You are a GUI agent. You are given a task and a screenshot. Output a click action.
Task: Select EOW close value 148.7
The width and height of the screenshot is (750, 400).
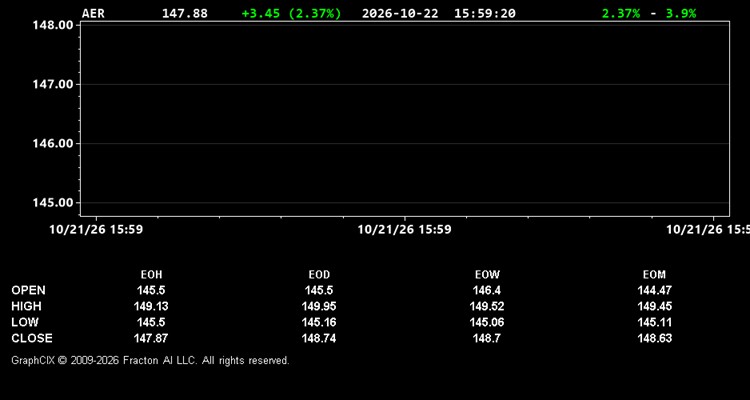[487, 338]
